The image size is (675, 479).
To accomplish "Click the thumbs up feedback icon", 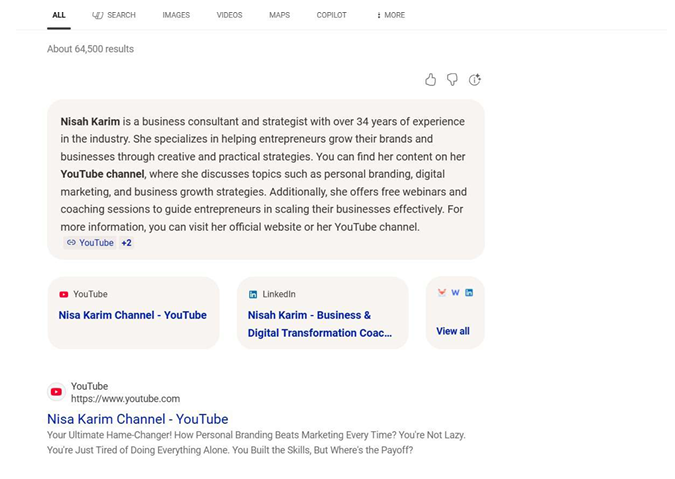I will 430,80.
